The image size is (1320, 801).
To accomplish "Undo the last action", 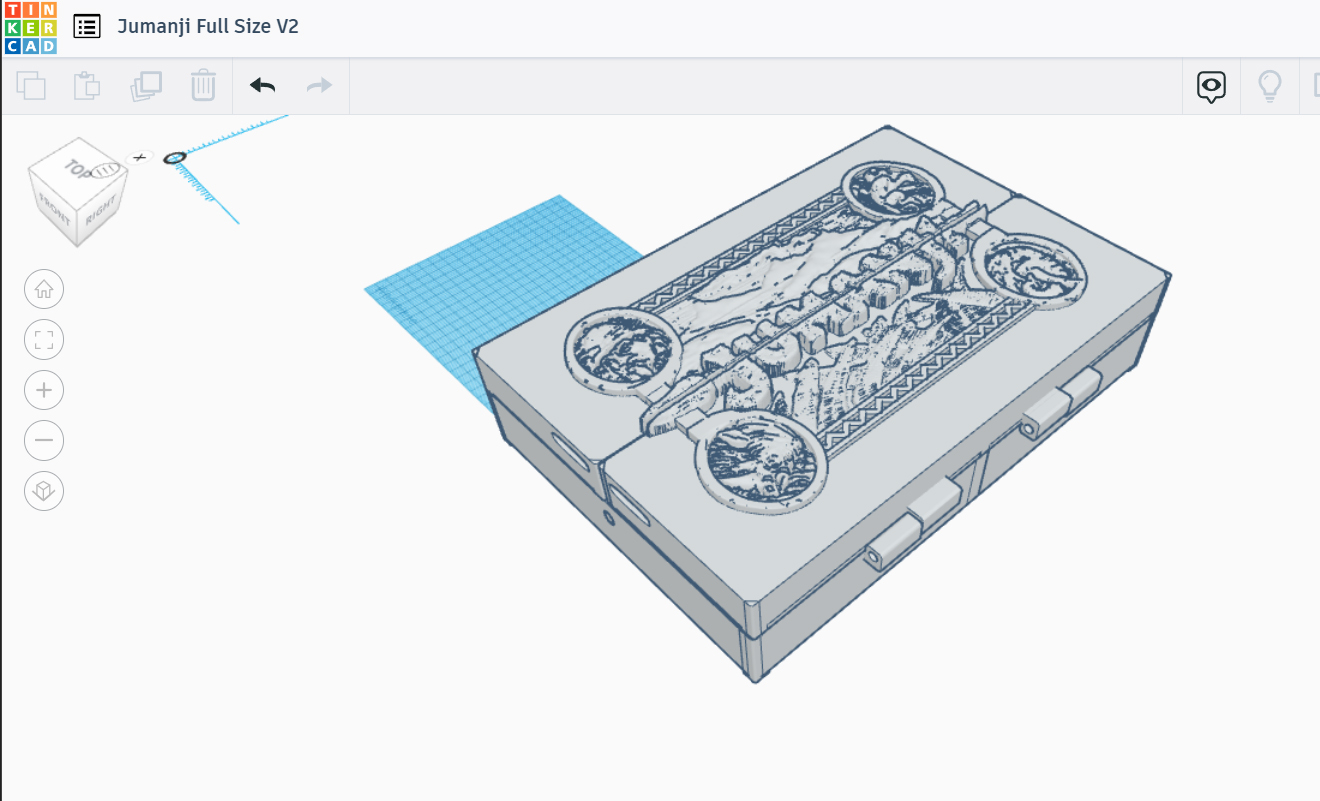I will (263, 86).
